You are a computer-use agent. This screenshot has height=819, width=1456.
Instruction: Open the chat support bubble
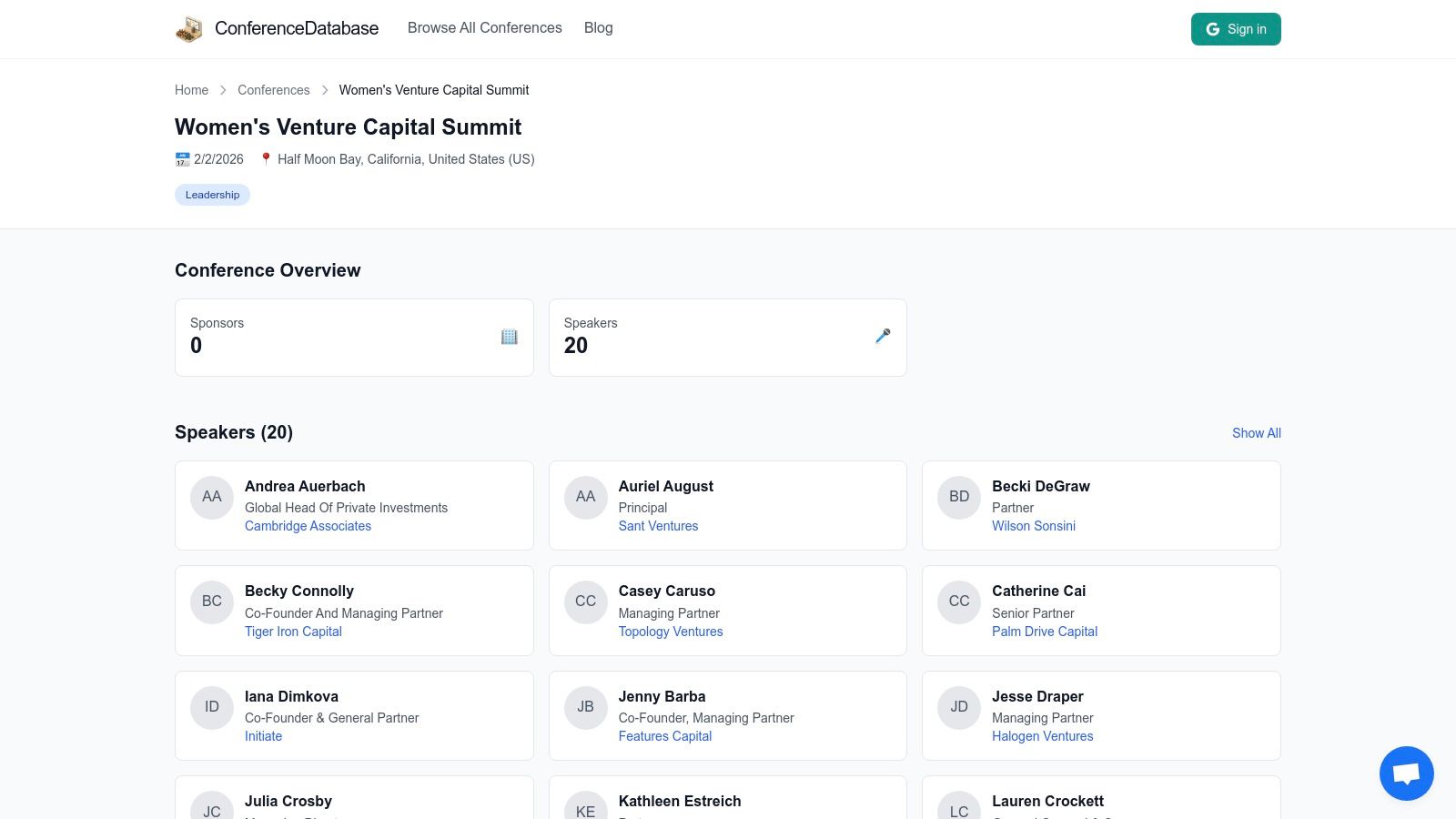pos(1406,773)
